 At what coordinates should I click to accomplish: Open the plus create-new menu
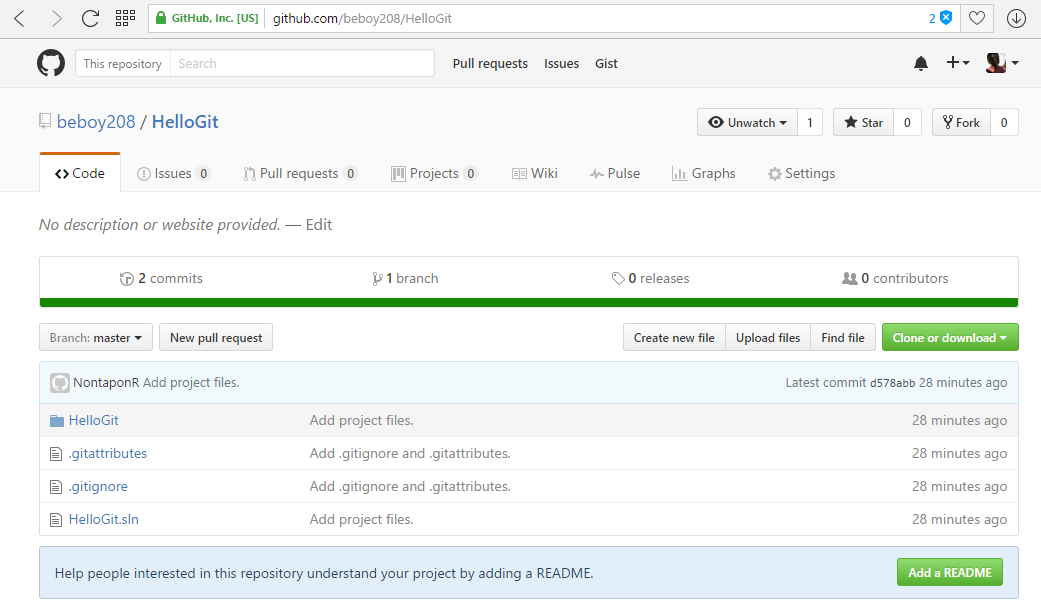957,62
